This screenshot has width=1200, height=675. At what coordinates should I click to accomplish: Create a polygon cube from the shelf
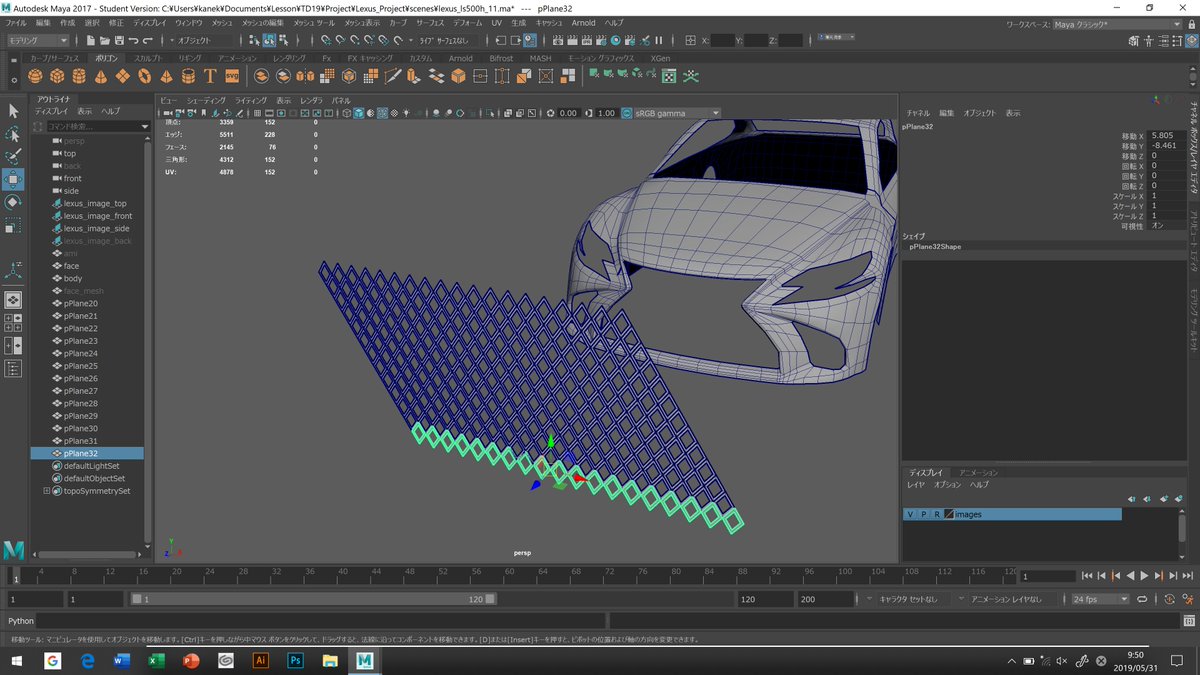[58, 77]
